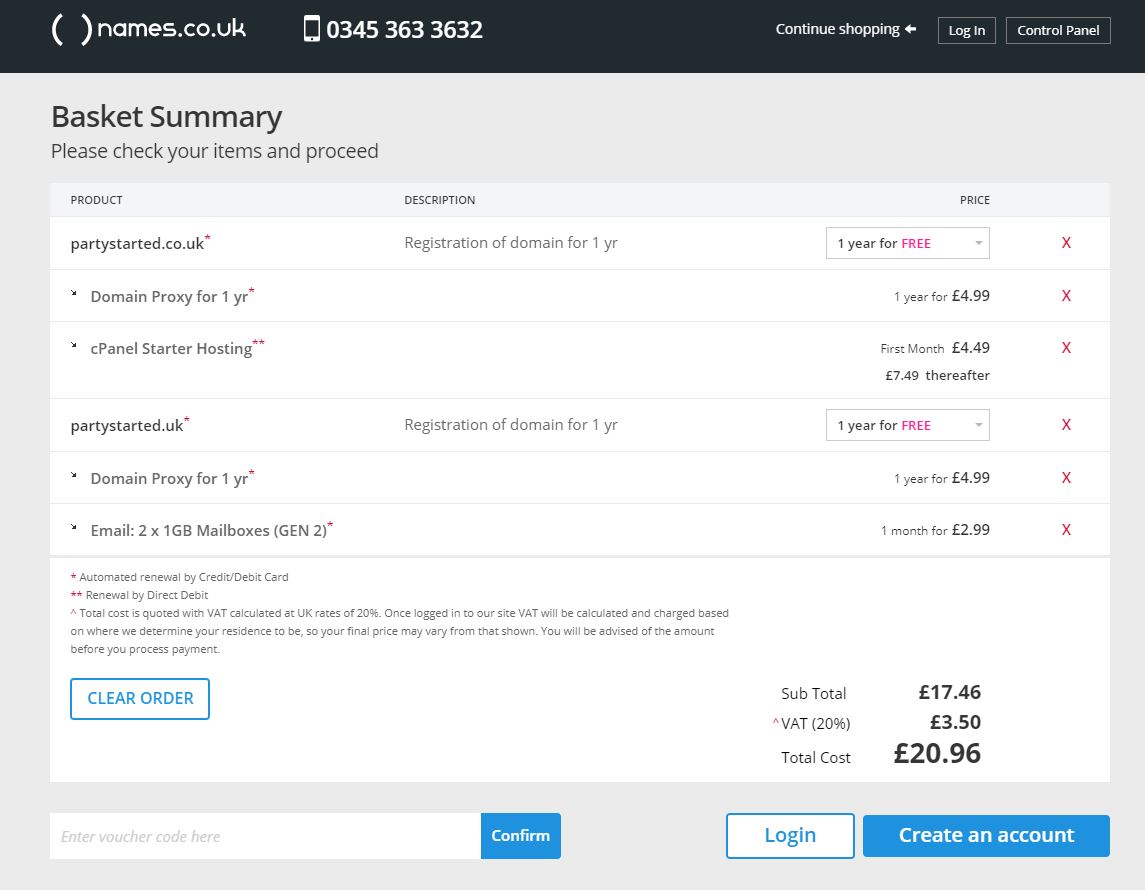This screenshot has width=1145, height=890.
Task: Remove partystarted.uk domain with red X
Action: pos(1066,425)
